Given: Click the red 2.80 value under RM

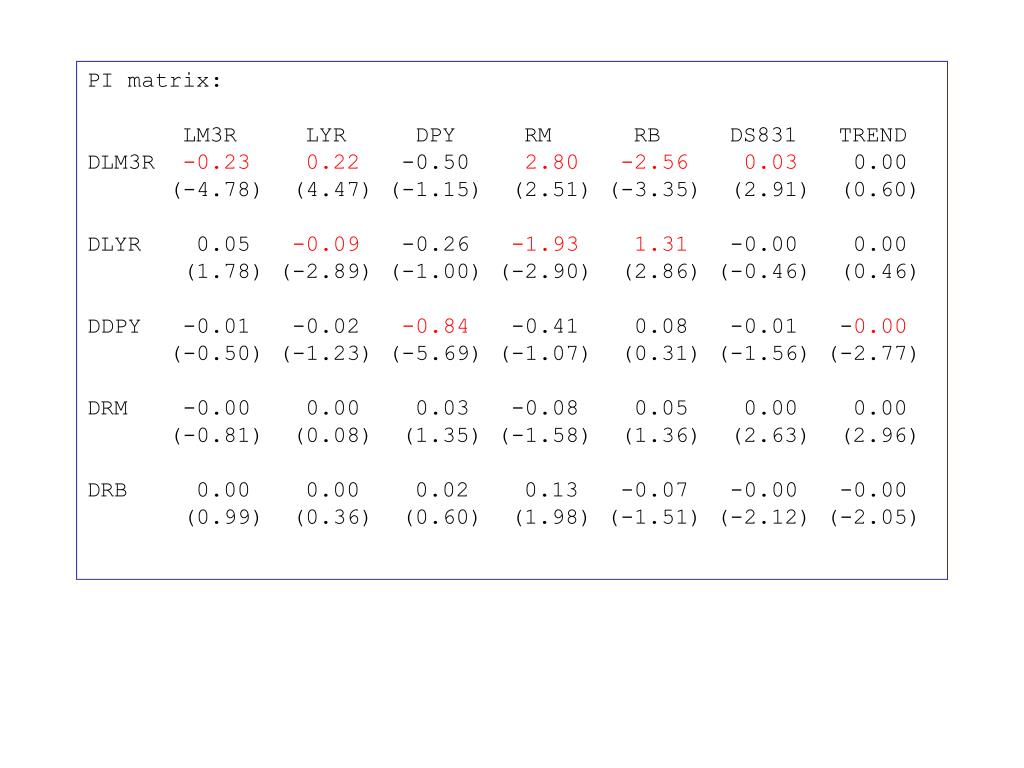Looking at the screenshot, I should [x=551, y=163].
